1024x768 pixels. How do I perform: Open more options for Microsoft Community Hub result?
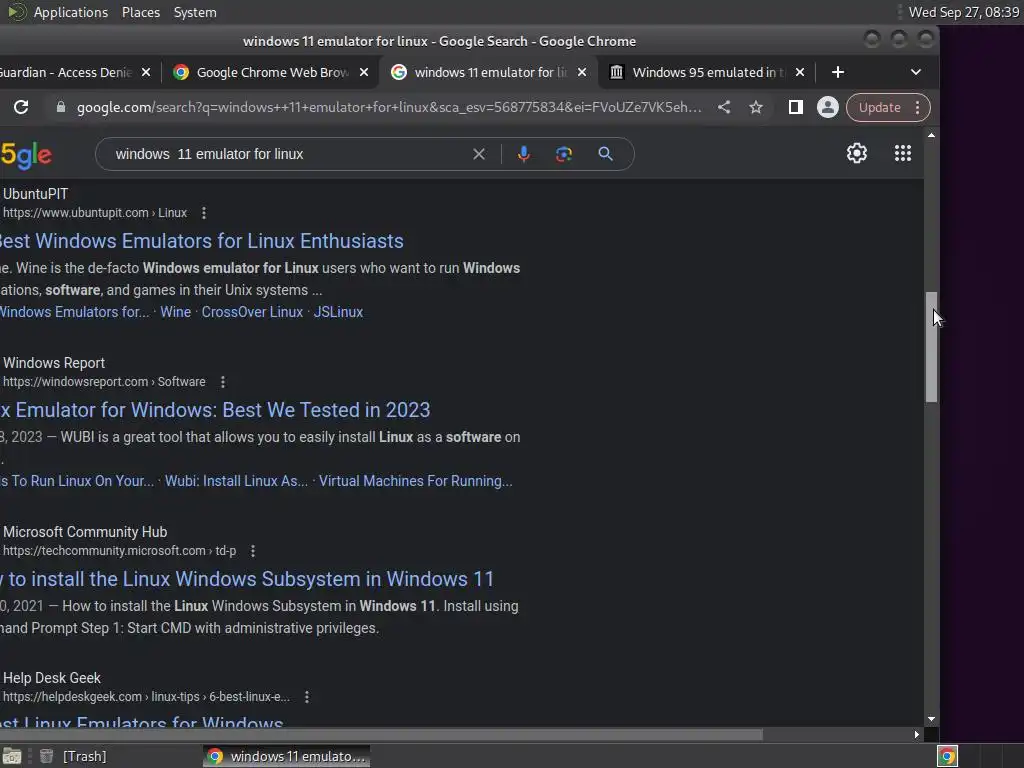click(253, 551)
